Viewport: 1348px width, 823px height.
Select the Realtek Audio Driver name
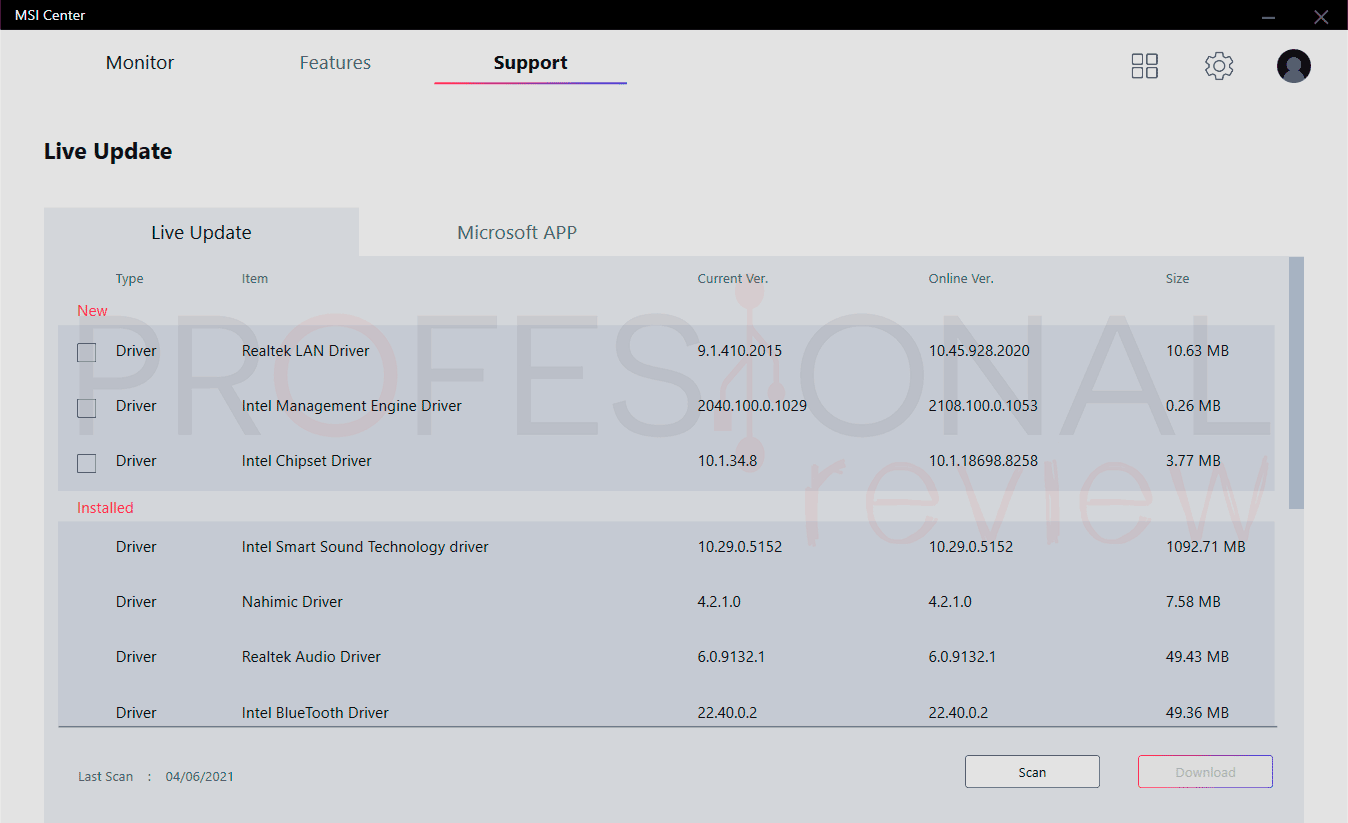click(311, 657)
